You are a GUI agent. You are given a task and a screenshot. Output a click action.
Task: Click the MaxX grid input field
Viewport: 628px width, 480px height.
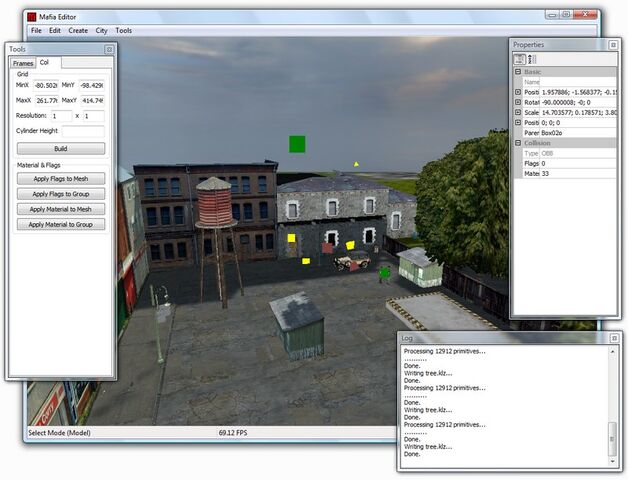pyautogui.click(x=46, y=101)
